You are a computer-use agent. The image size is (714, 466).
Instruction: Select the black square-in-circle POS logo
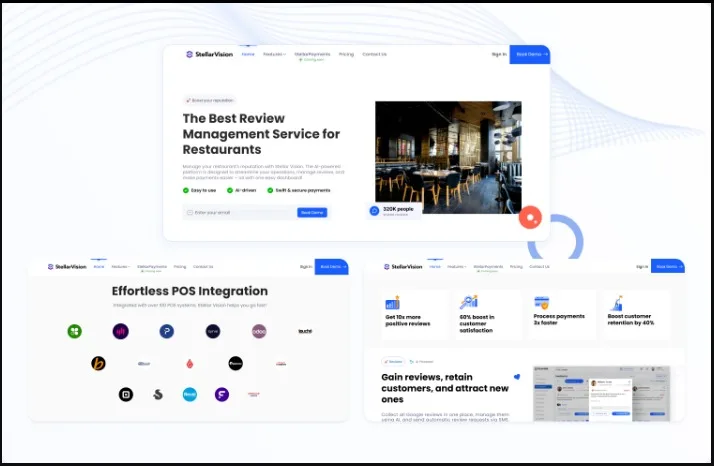pyautogui.click(x=126, y=394)
